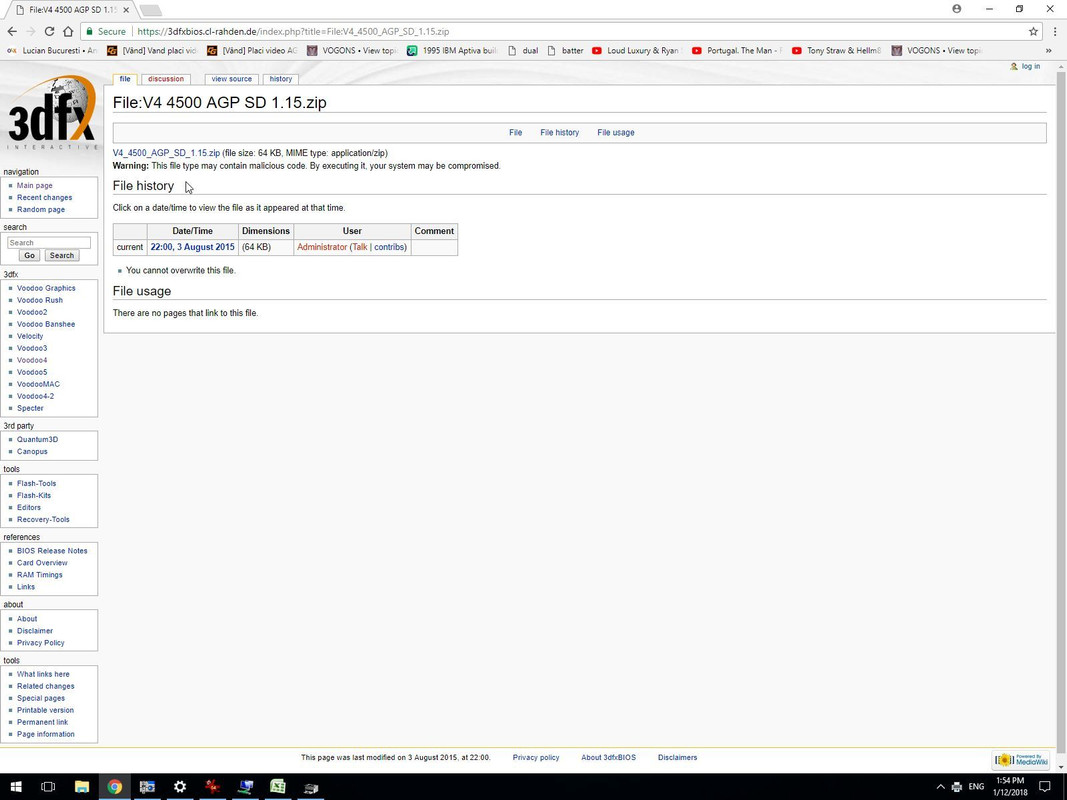
Task: Click the Go button
Action: tap(29, 256)
